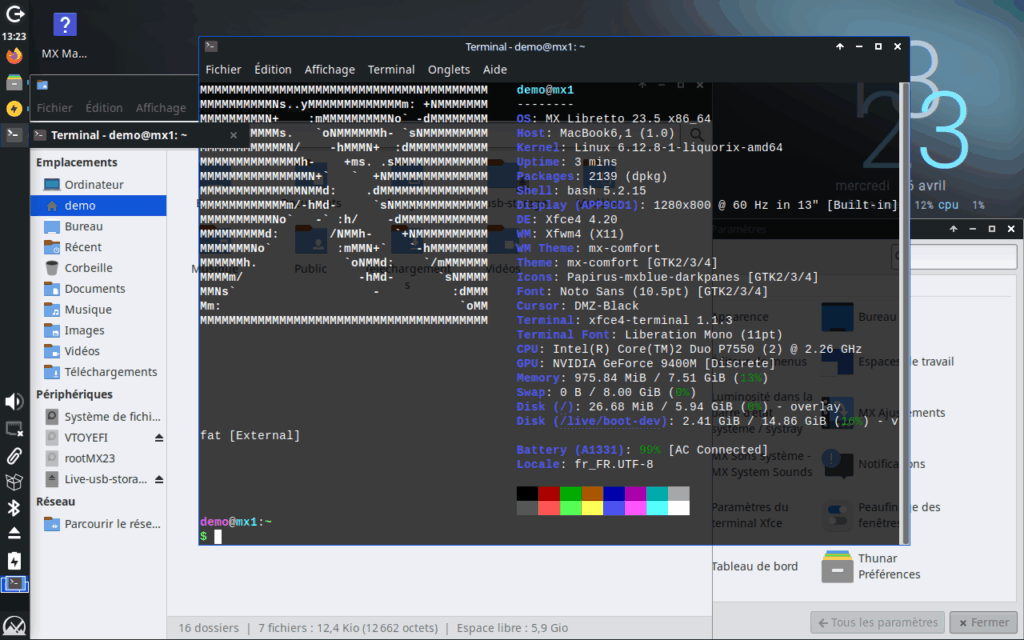
Task: Open Thunar's Fichier menu
Action: 54,108
